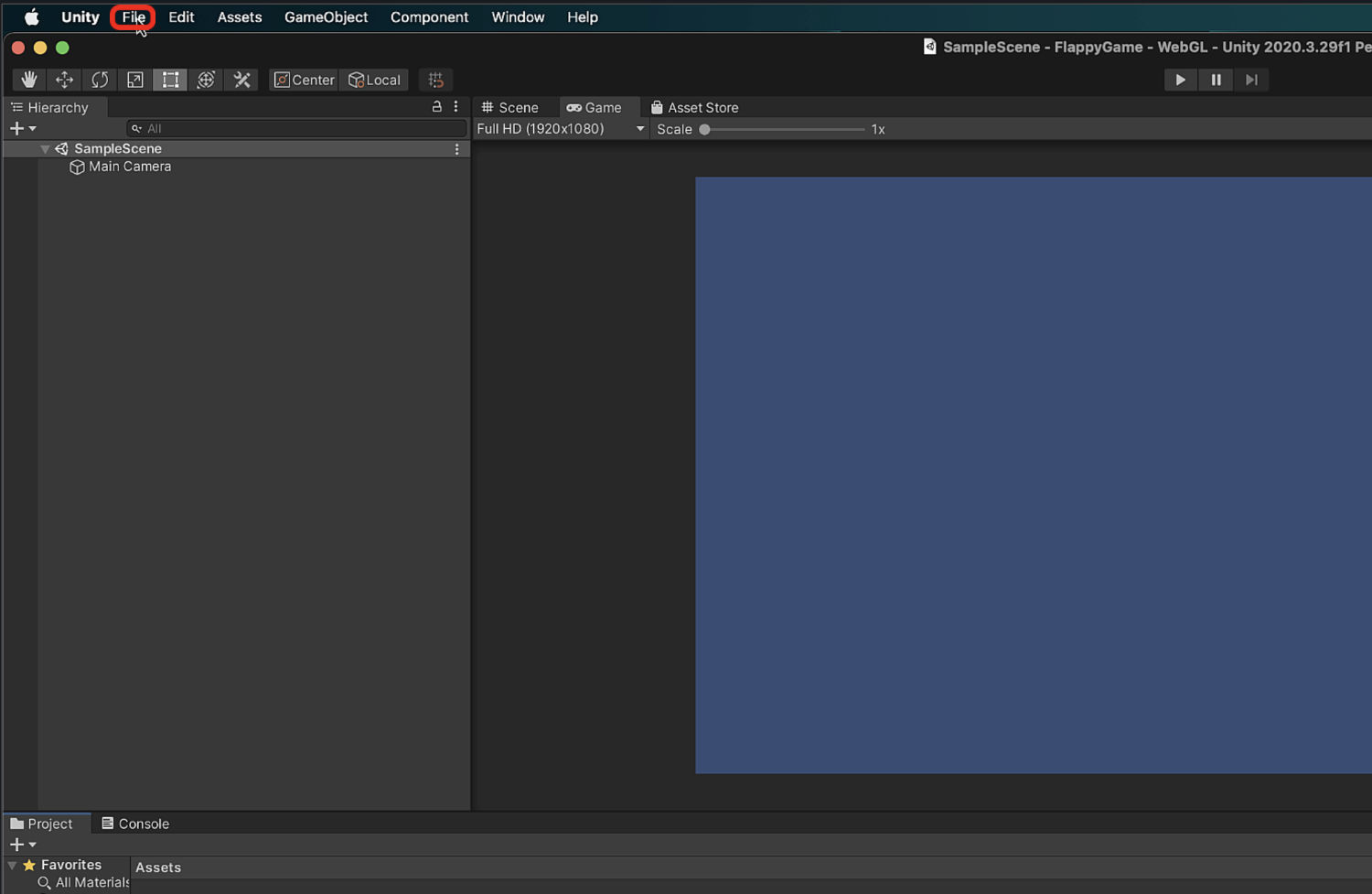The width and height of the screenshot is (1372, 894).
Task: Open the GameObject menu
Action: [x=326, y=17]
